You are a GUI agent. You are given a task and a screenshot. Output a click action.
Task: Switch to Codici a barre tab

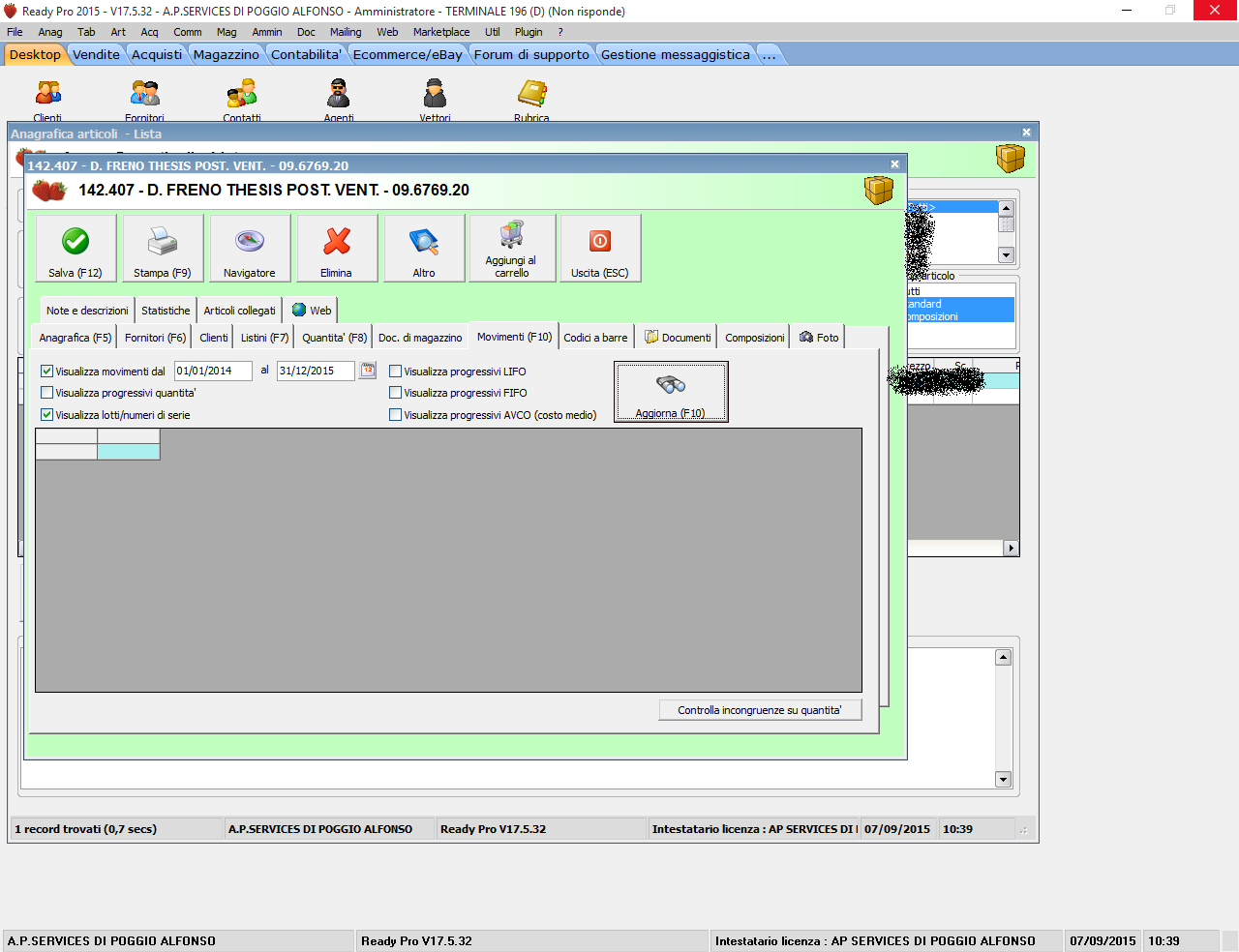click(595, 338)
